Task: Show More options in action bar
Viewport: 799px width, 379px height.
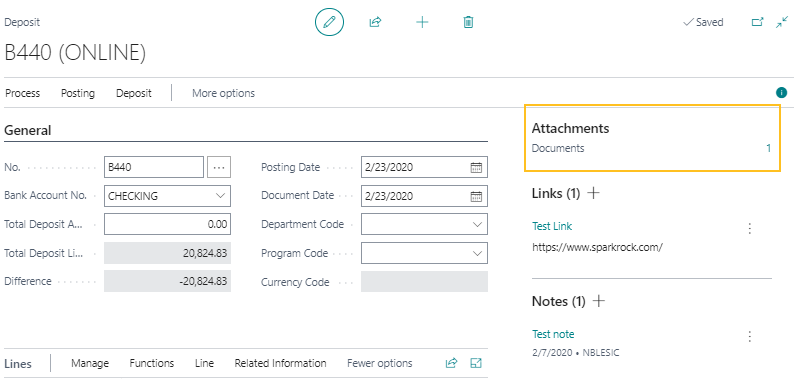Action: (223, 93)
